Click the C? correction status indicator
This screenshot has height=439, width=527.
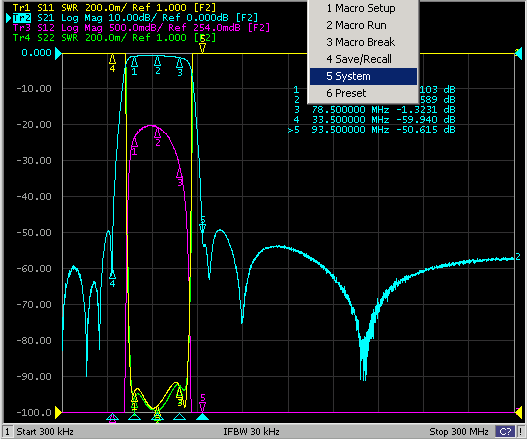[505, 431]
